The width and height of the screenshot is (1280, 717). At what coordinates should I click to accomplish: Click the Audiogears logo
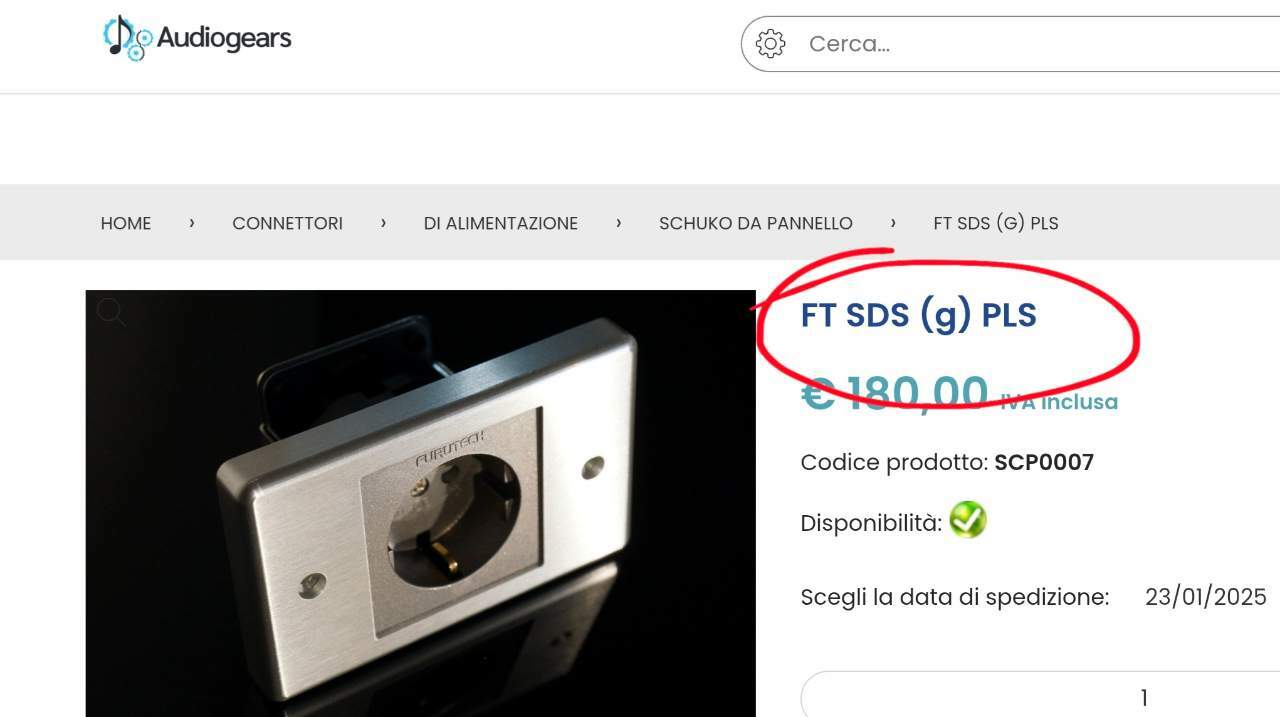pyautogui.click(x=197, y=38)
